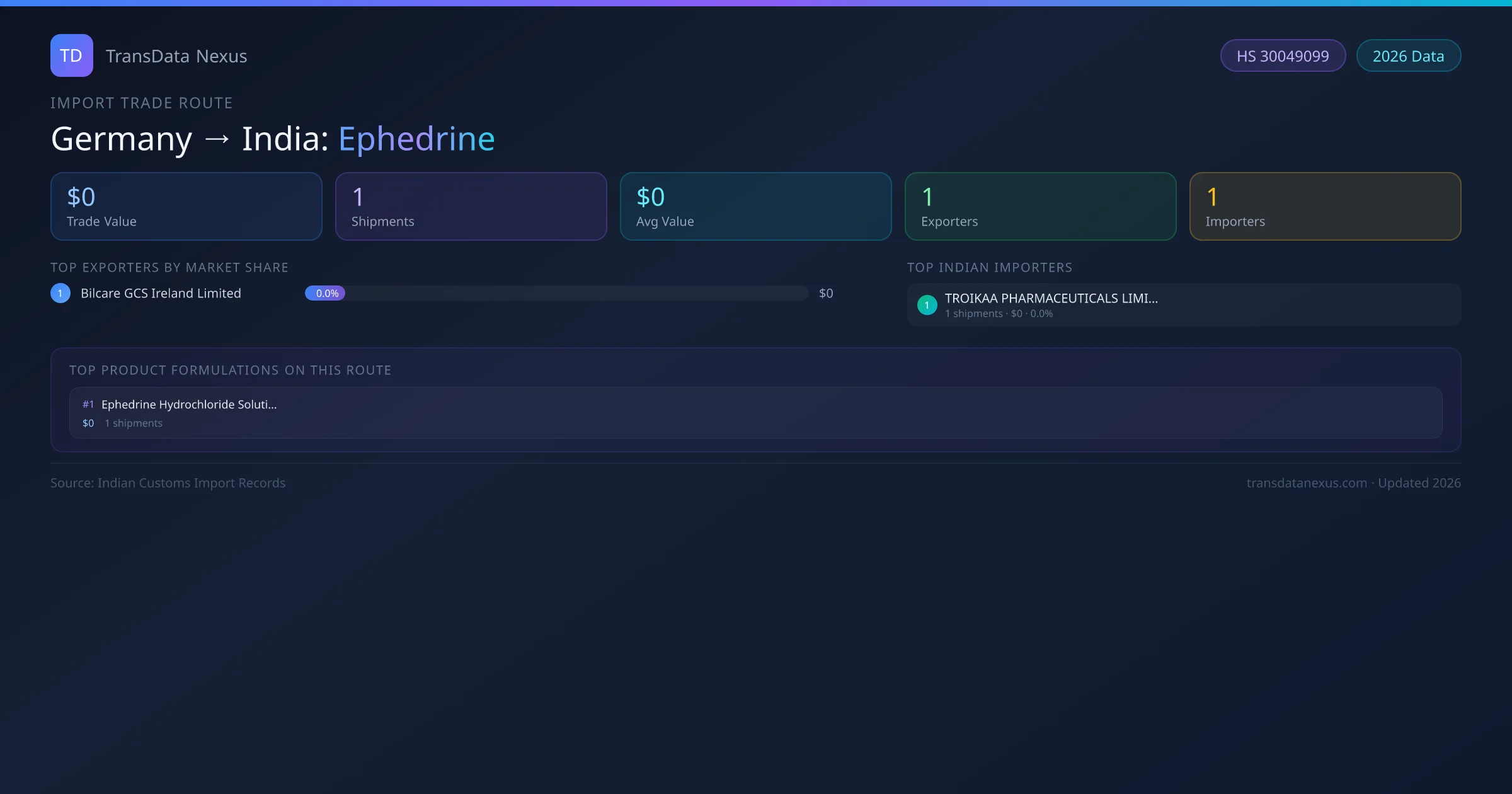Viewport: 1512px width, 794px height.
Task: Click the TD logo icon
Action: (71, 55)
